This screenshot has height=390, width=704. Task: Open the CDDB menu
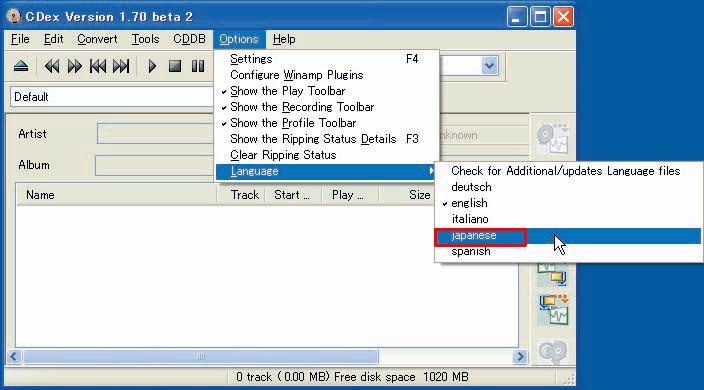click(x=189, y=39)
